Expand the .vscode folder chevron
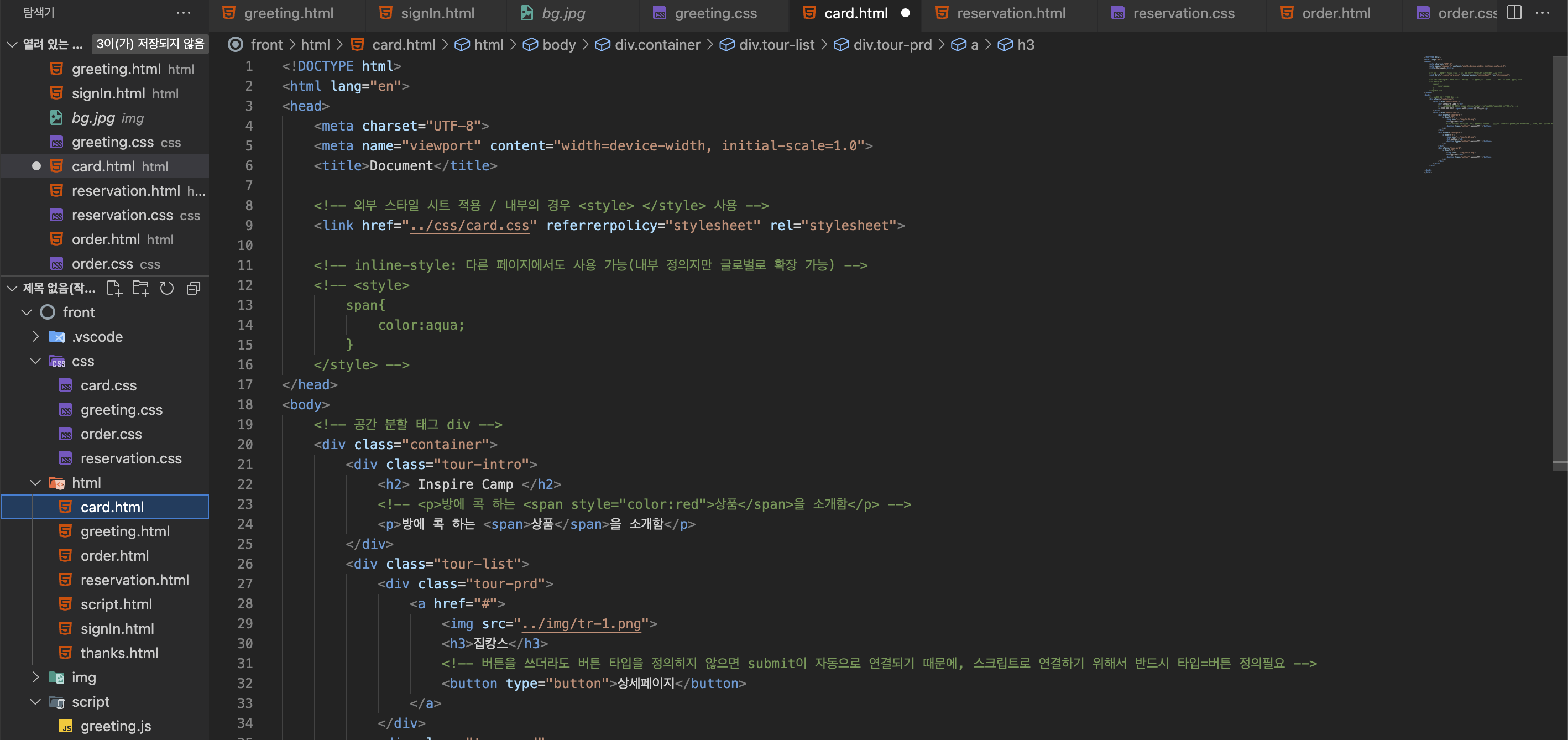Image resolution: width=1568 pixels, height=740 pixels. pyautogui.click(x=35, y=337)
